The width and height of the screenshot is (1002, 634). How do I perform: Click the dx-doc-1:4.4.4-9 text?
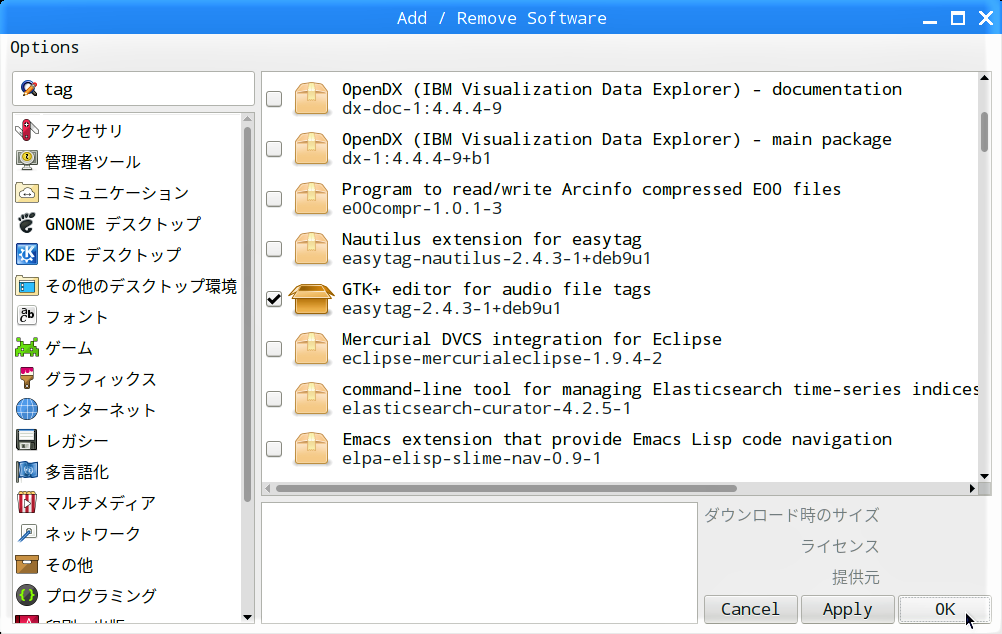(422, 108)
